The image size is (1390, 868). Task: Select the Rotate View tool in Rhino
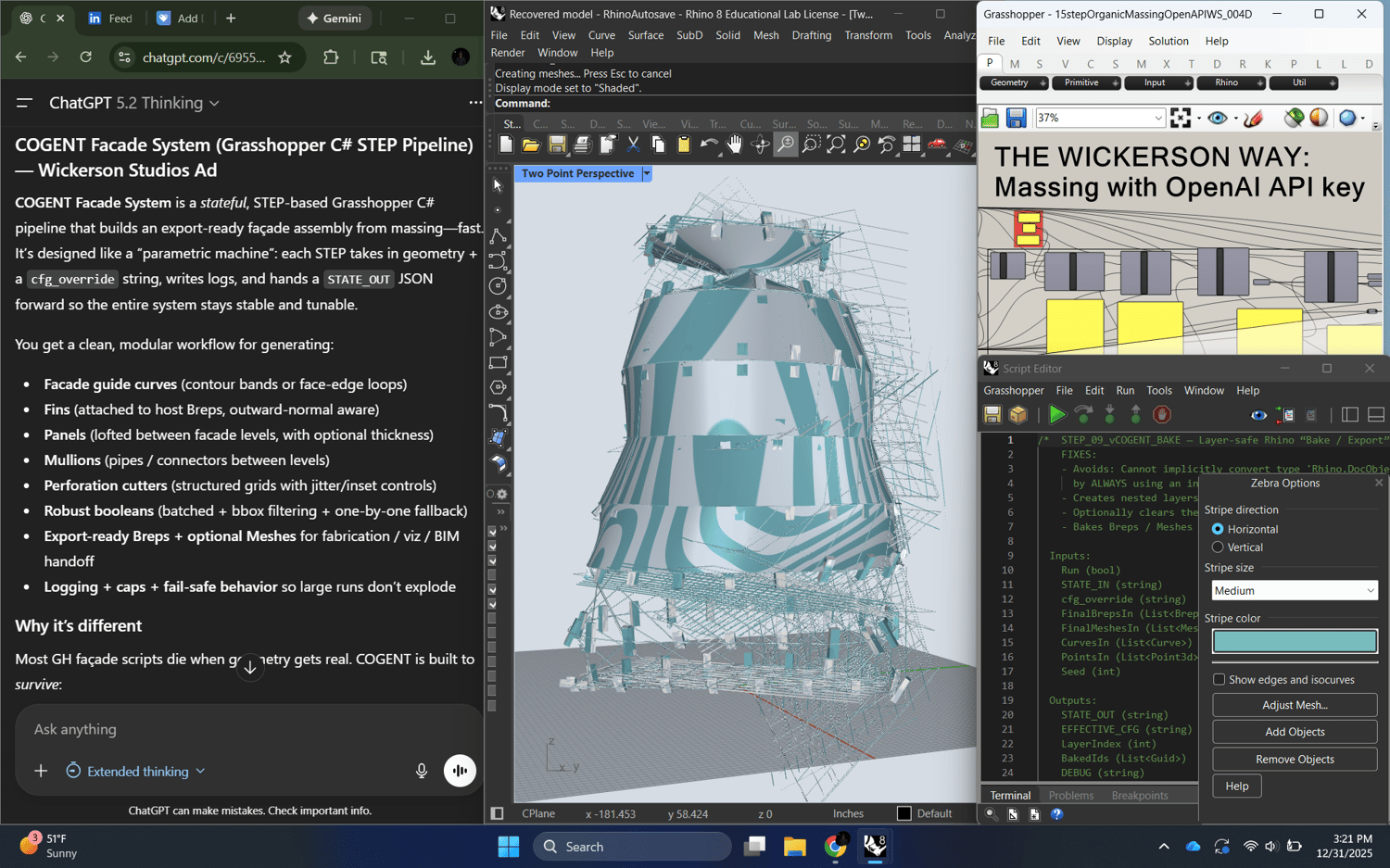coord(760,145)
